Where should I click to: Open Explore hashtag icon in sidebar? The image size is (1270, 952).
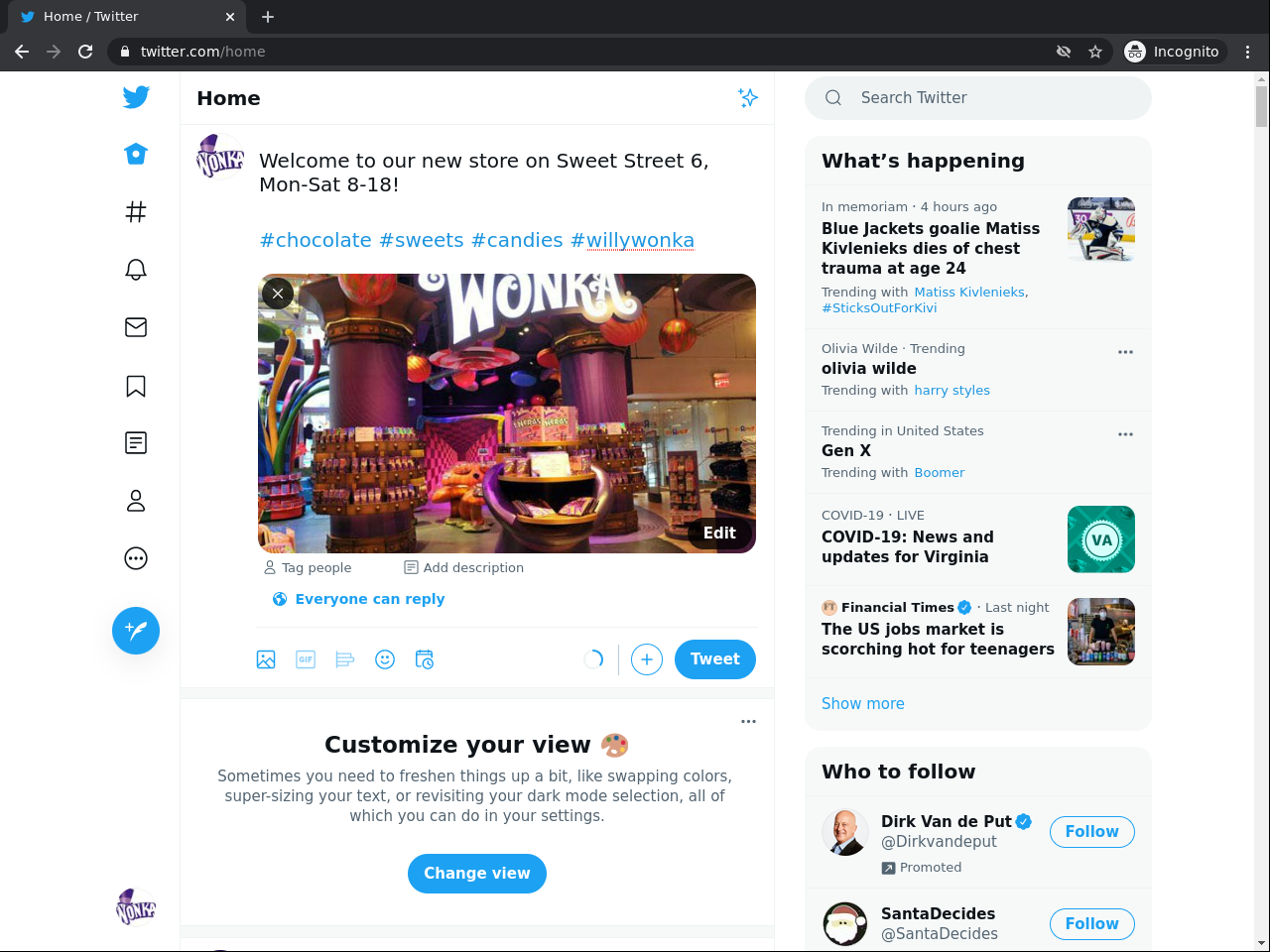[x=136, y=211]
